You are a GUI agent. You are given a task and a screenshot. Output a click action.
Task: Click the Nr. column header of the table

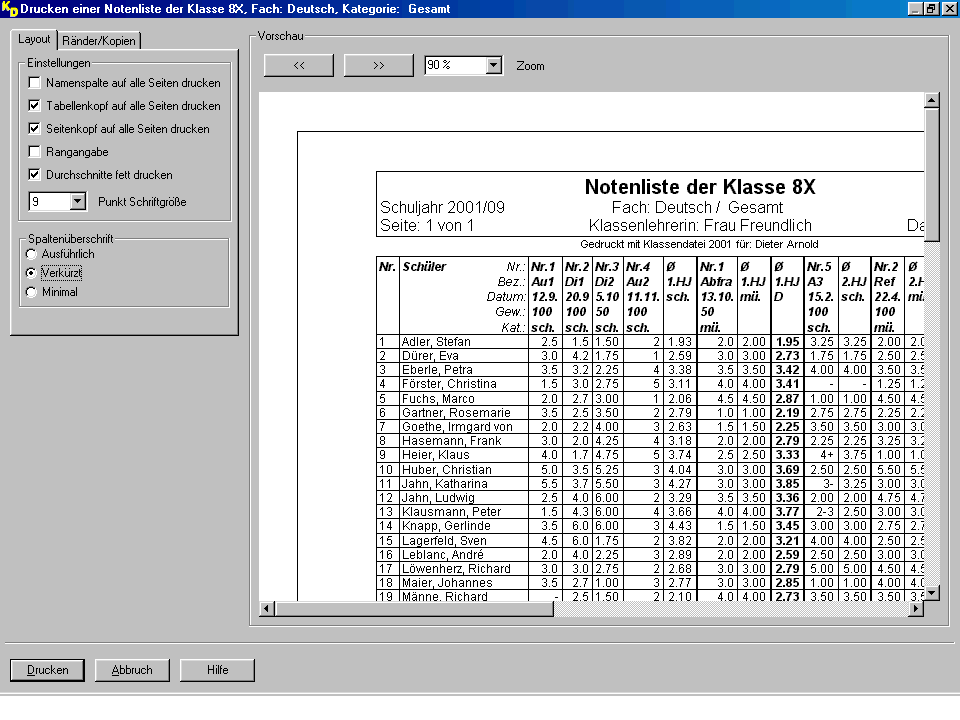coord(387,266)
